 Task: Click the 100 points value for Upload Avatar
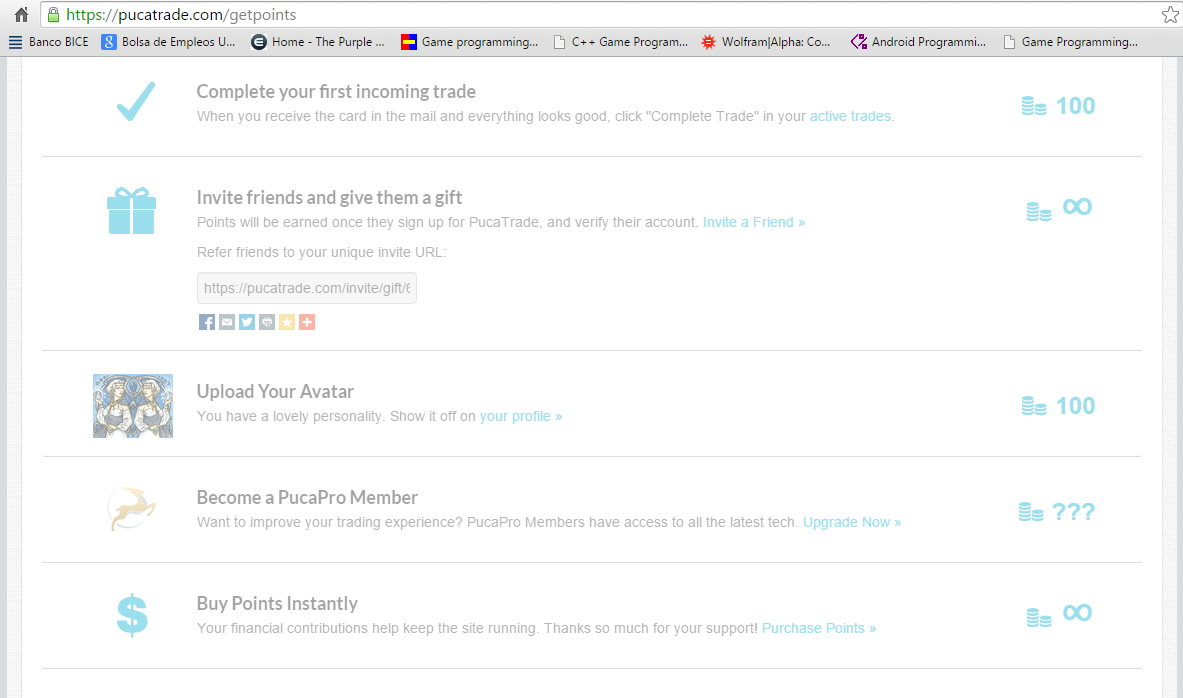tap(1075, 406)
